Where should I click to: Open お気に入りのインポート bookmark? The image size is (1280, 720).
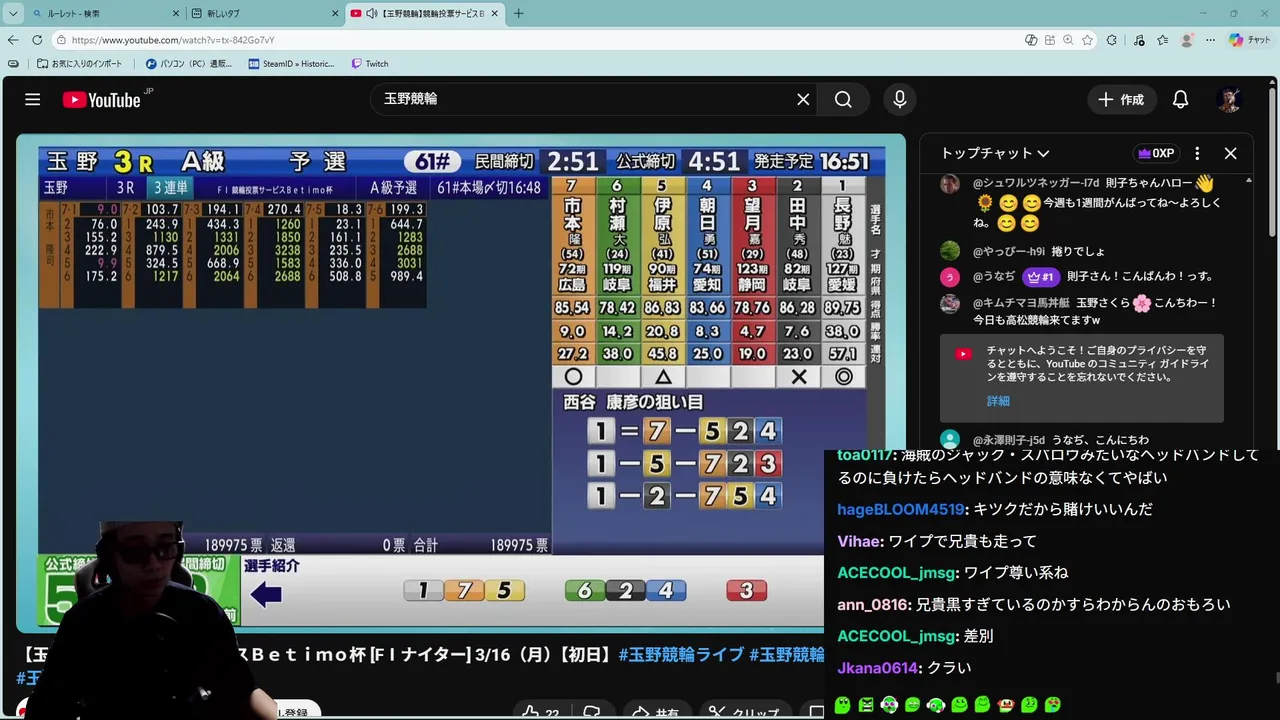(x=79, y=64)
